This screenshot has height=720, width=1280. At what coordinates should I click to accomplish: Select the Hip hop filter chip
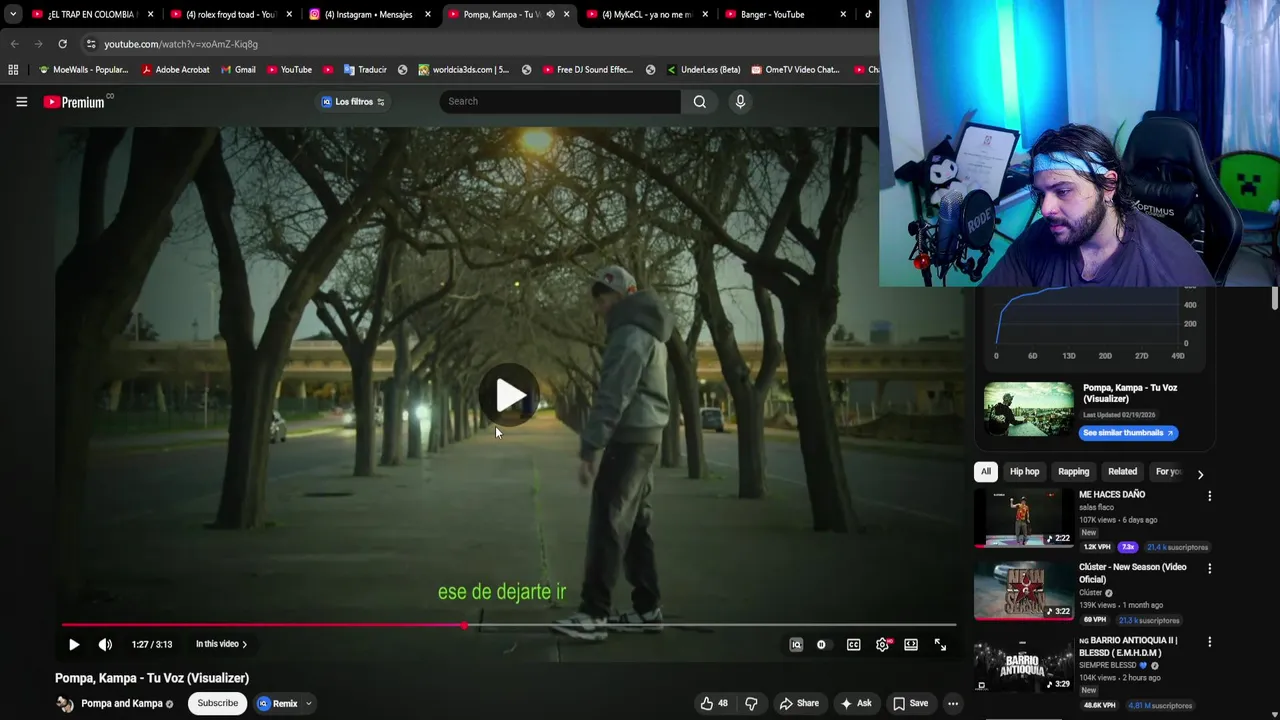[x=1024, y=472]
